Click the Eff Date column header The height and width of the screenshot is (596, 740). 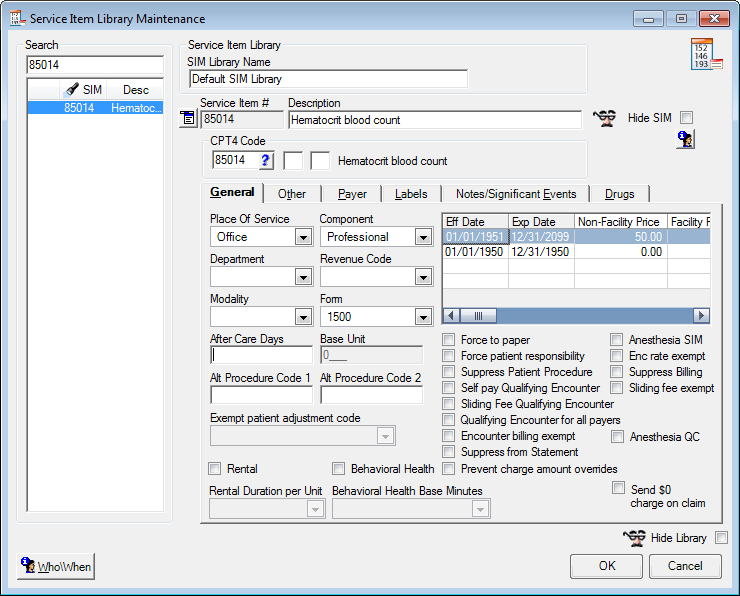coord(475,222)
